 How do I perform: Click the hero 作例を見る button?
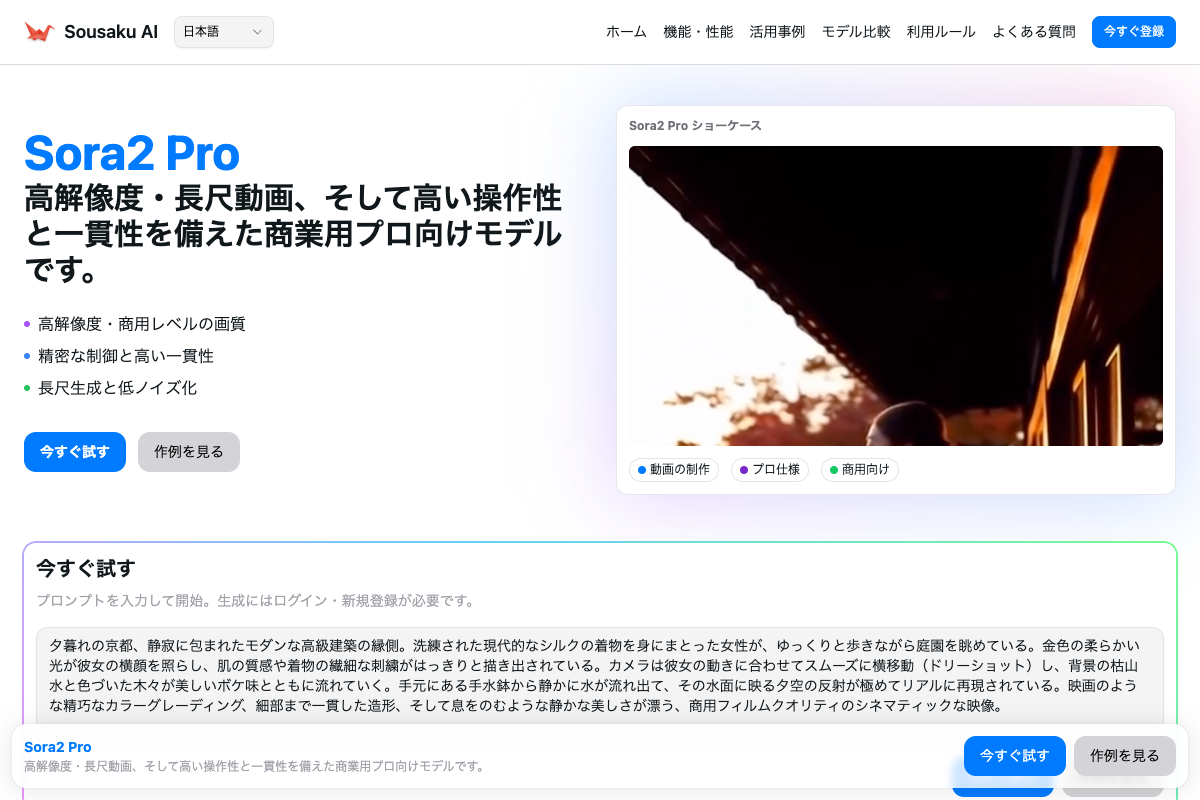189,452
